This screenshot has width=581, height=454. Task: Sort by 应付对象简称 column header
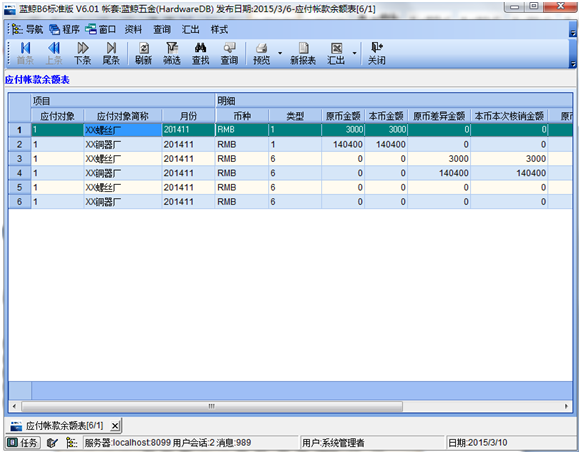[x=123, y=116]
